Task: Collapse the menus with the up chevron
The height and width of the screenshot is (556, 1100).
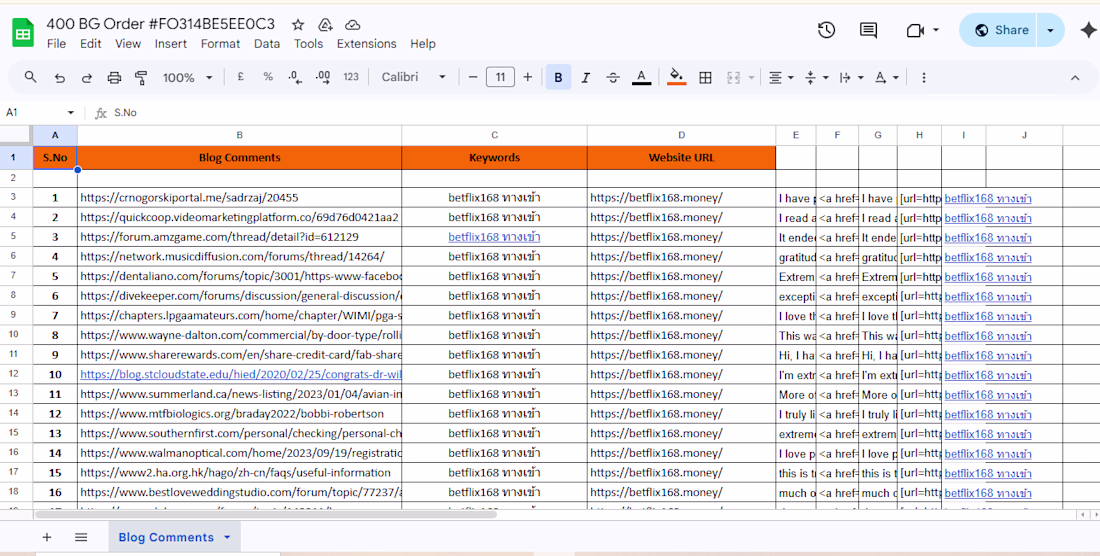Action: tap(1075, 78)
